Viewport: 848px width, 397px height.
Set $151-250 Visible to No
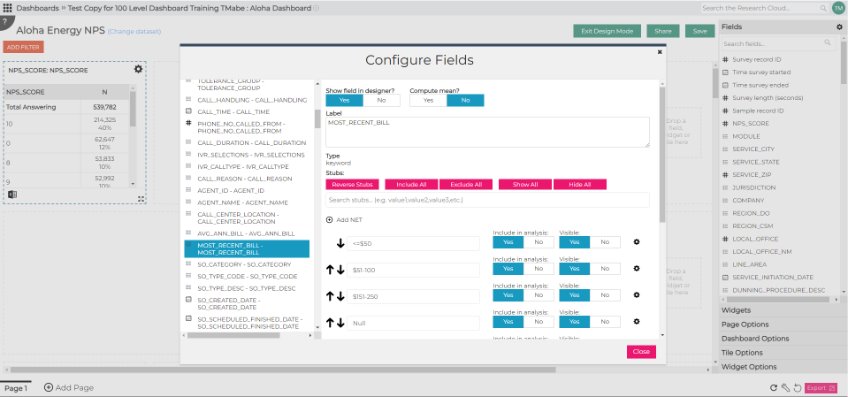(x=605, y=295)
